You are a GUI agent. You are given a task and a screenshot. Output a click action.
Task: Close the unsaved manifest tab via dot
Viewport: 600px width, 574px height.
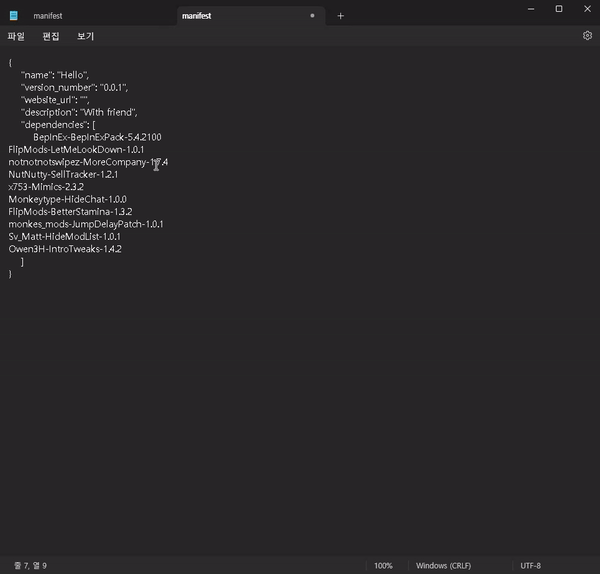312,16
